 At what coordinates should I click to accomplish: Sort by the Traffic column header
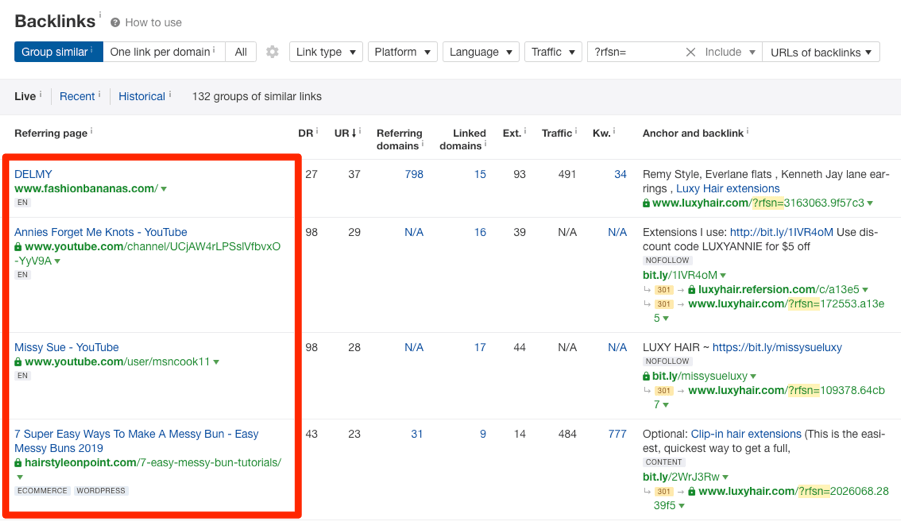pyautogui.click(x=557, y=133)
